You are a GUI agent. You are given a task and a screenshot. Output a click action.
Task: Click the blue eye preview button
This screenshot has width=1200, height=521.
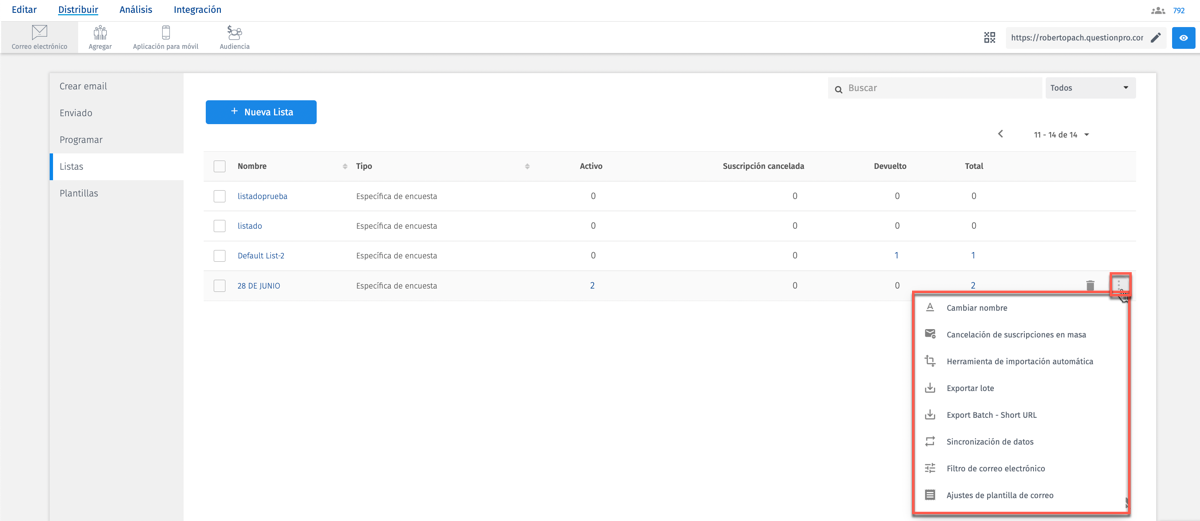pyautogui.click(x=1183, y=38)
